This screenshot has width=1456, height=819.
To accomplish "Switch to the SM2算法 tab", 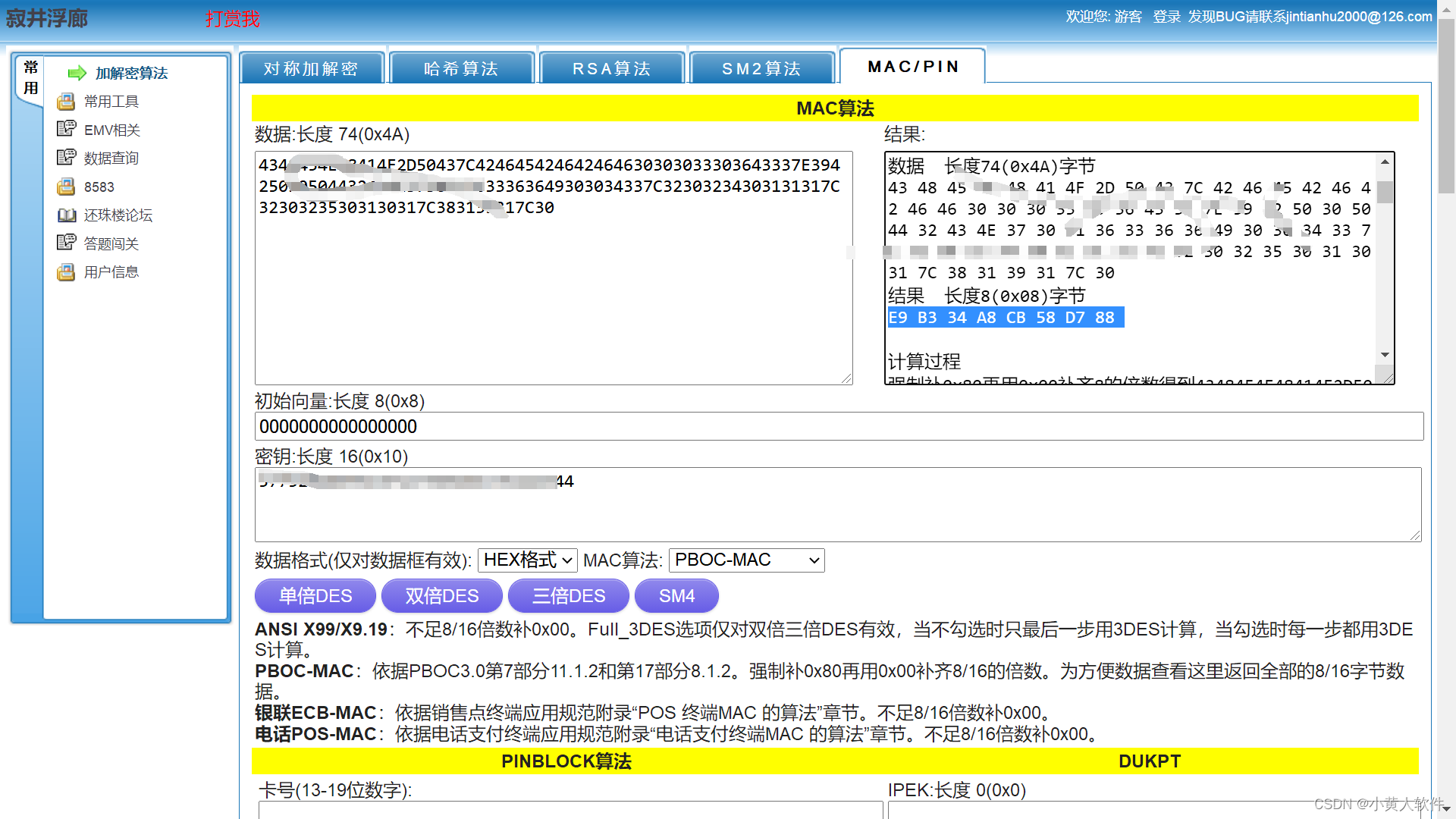I will [762, 68].
